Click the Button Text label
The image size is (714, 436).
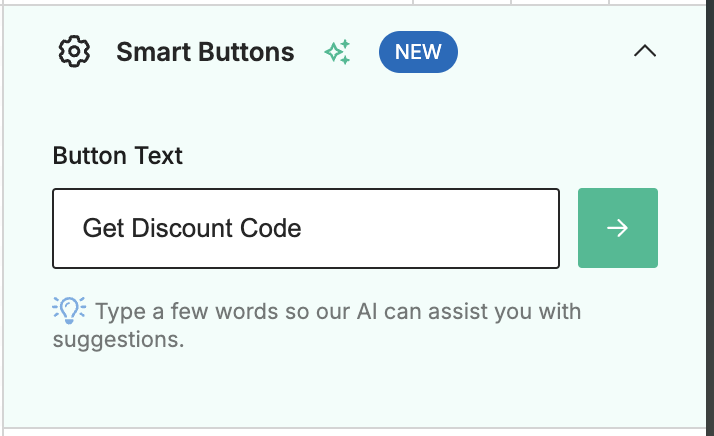point(117,156)
